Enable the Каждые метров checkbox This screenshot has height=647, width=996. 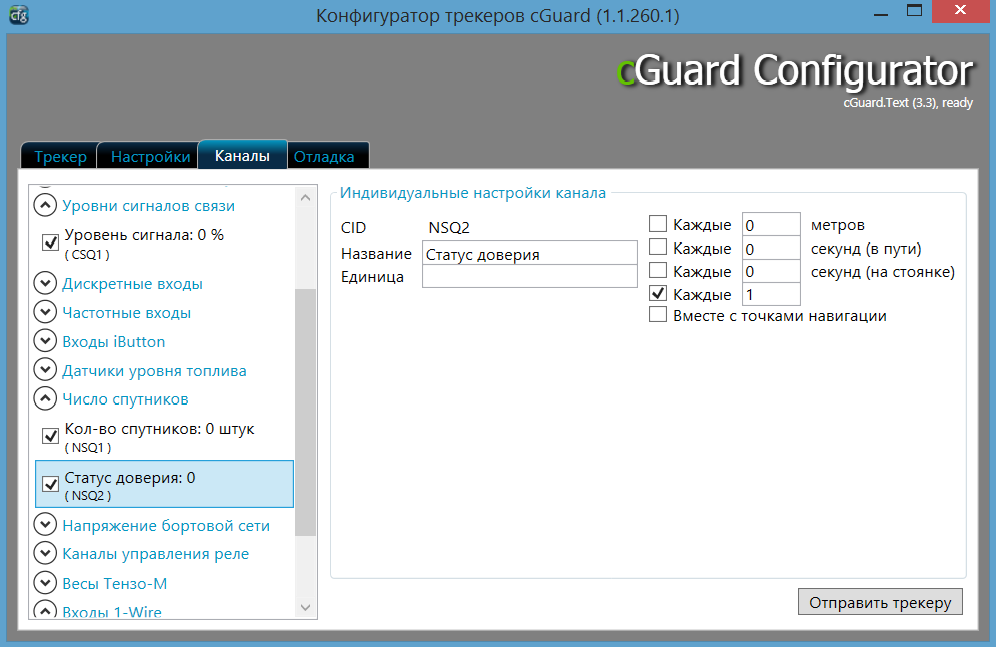point(658,224)
